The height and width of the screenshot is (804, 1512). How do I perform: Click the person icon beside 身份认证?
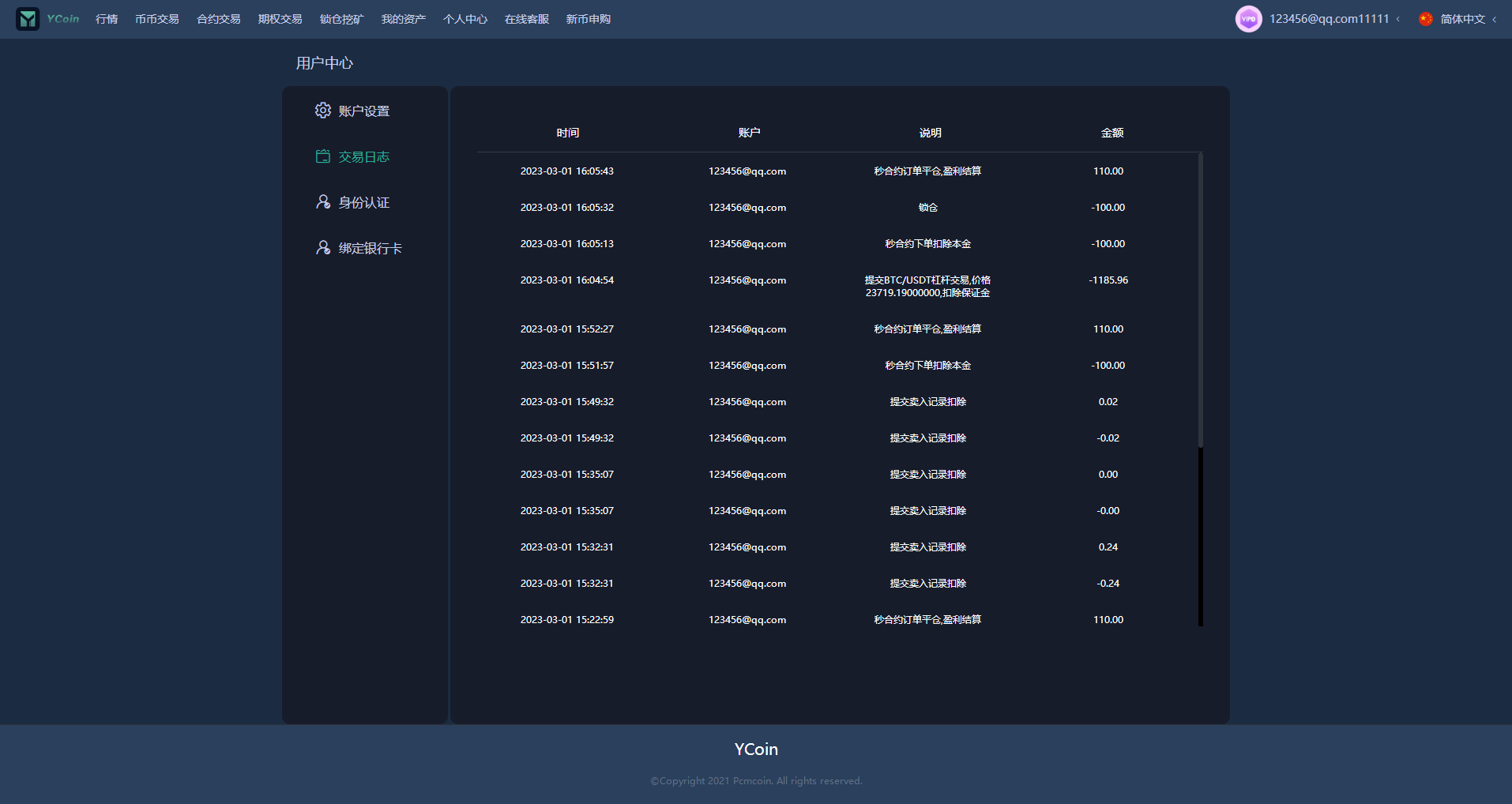pos(322,202)
